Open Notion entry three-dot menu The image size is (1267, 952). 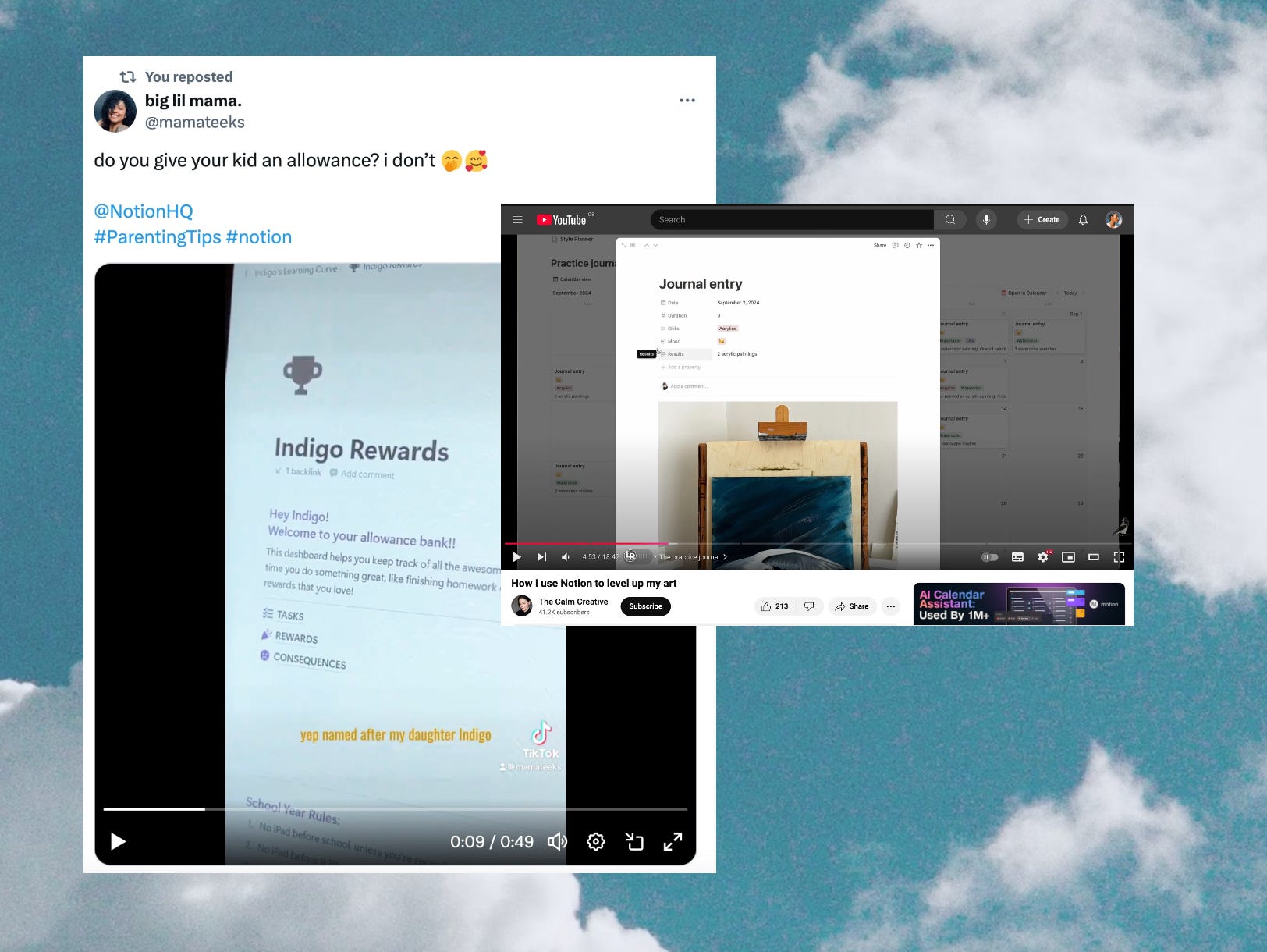point(931,245)
